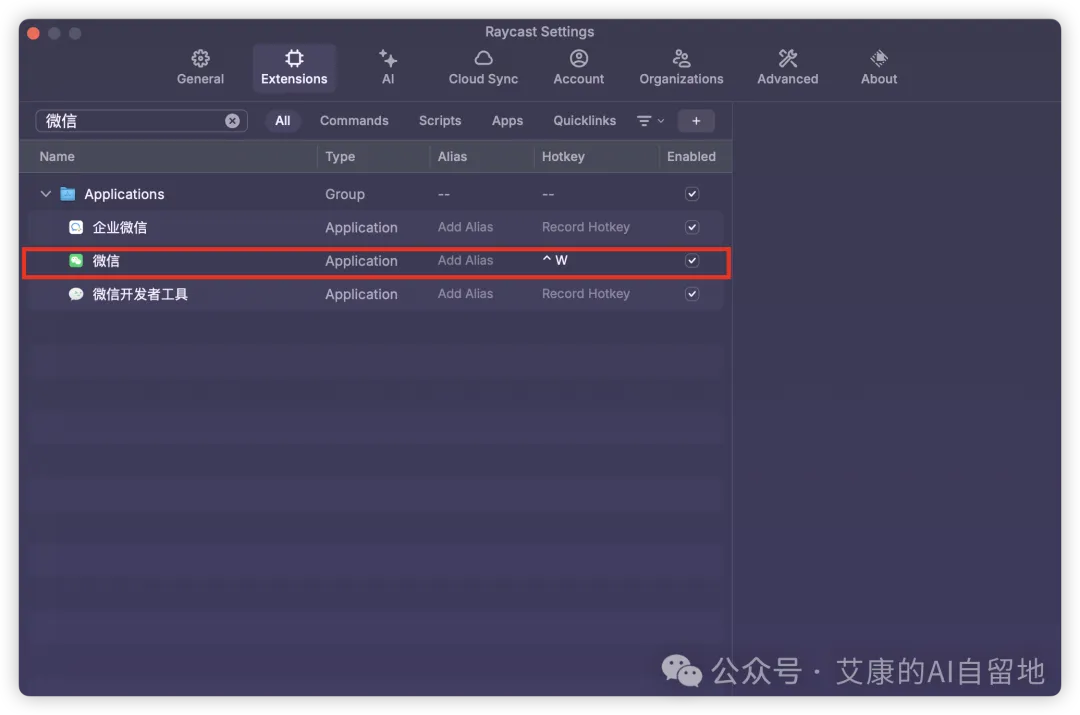Collapse the Applications group
This screenshot has height=715, width=1080.
45,194
